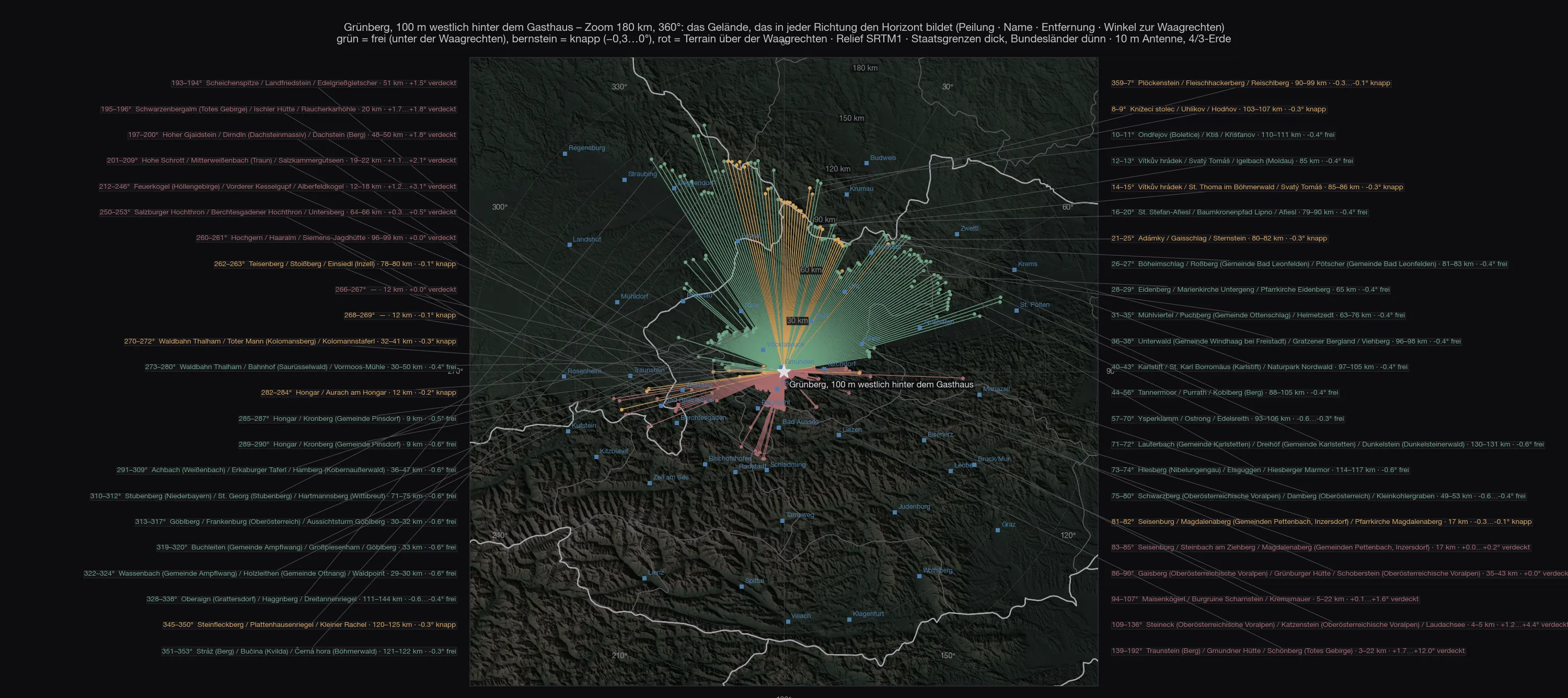Click the Mariazell town label
Screen dimensions: 1568x698
click(x=996, y=389)
